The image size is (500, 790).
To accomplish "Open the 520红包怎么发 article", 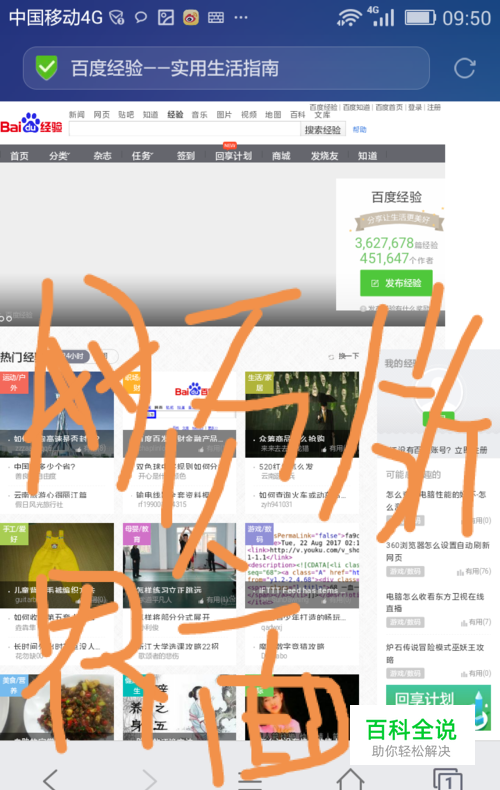I will 286,467.
